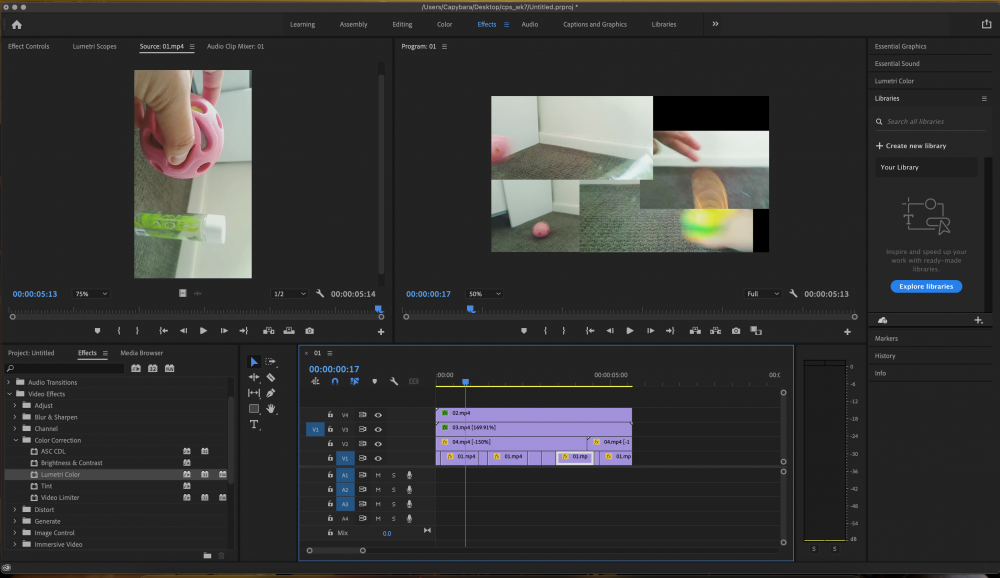1000x578 pixels.
Task: Click Insert button in Source monitor
Action: [268, 330]
